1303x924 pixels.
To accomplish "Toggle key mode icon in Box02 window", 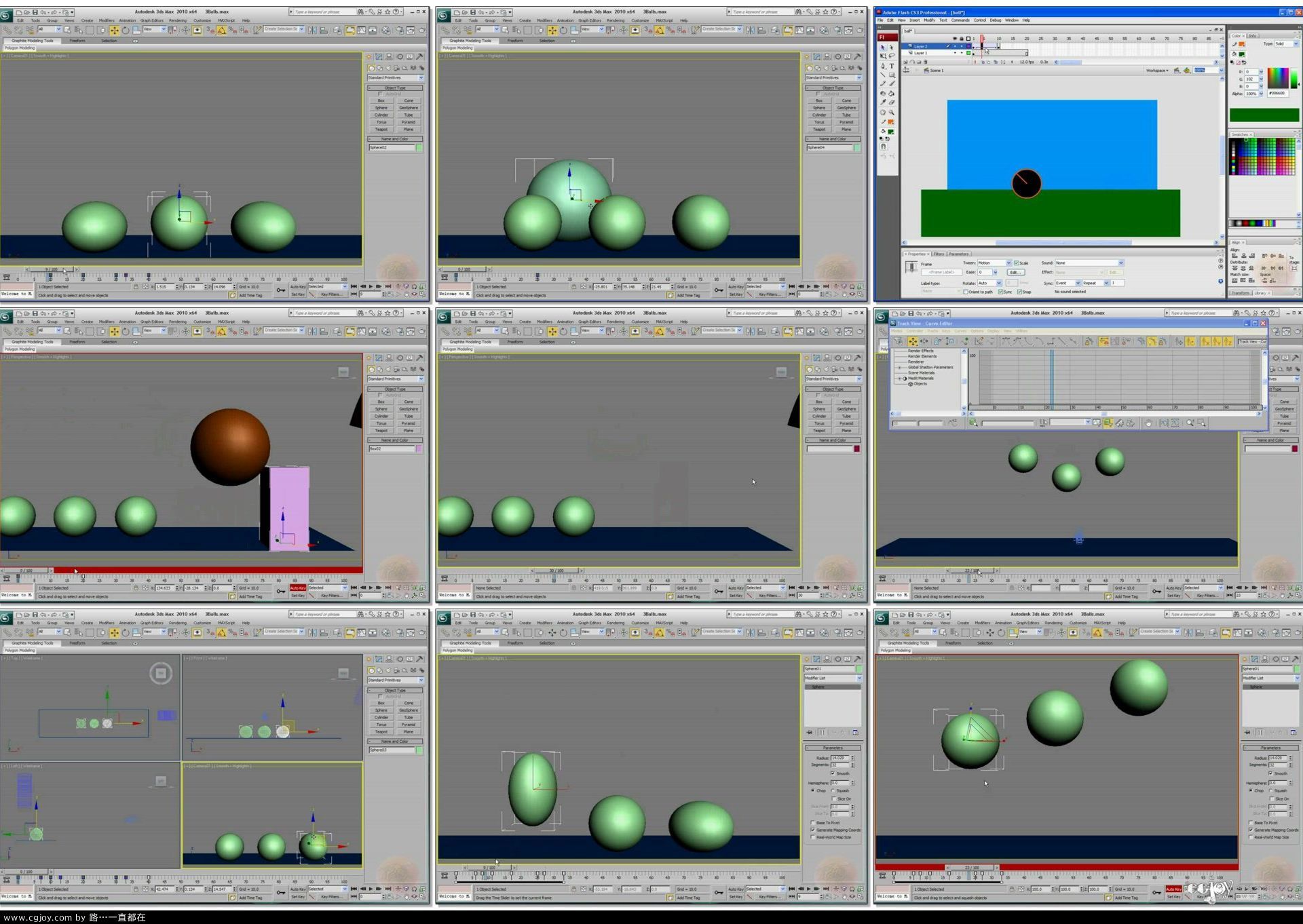I will point(354,595).
